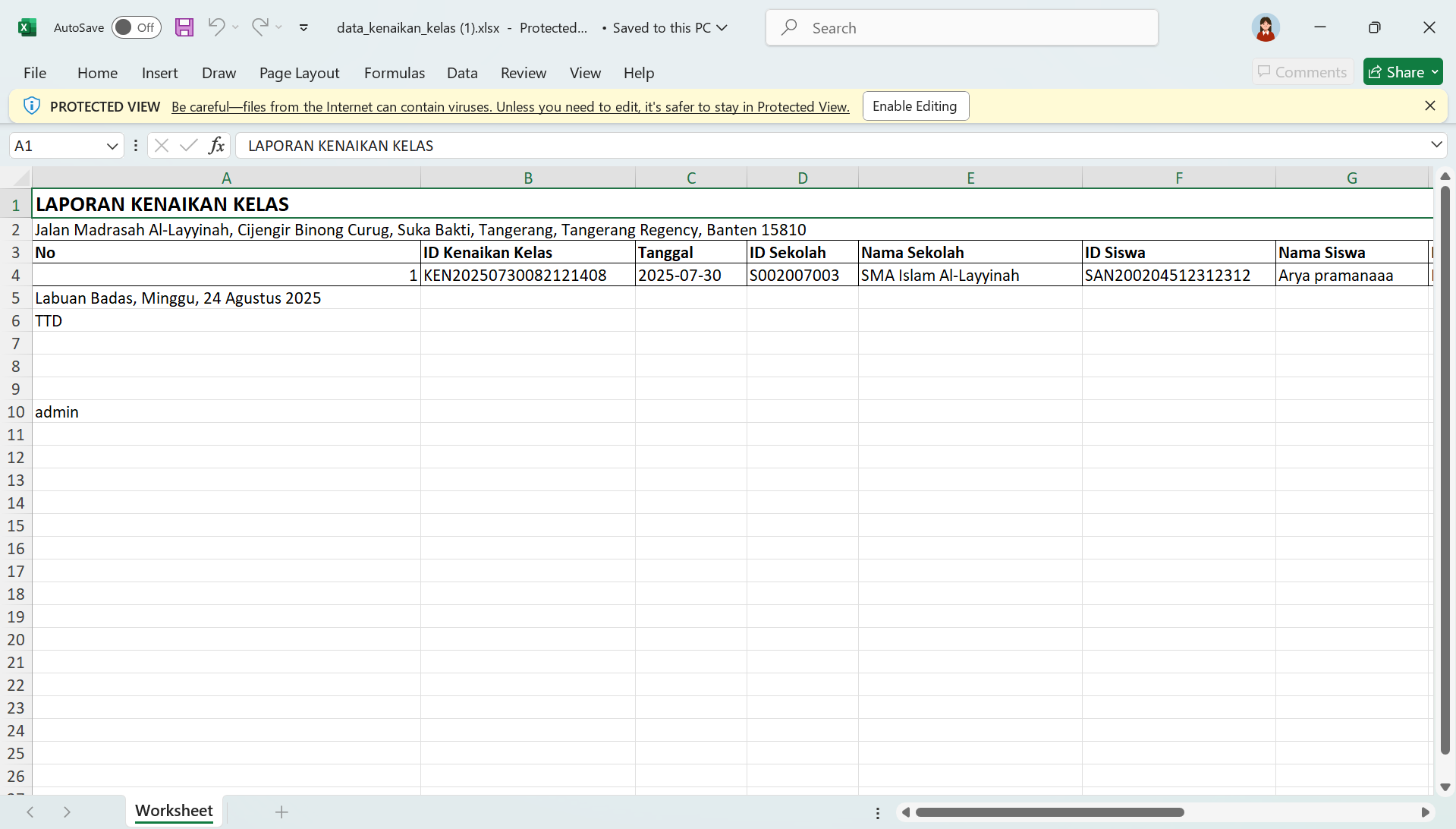Switch to the Formulas ribbon tab
This screenshot has width=1456, height=829.
coord(394,73)
